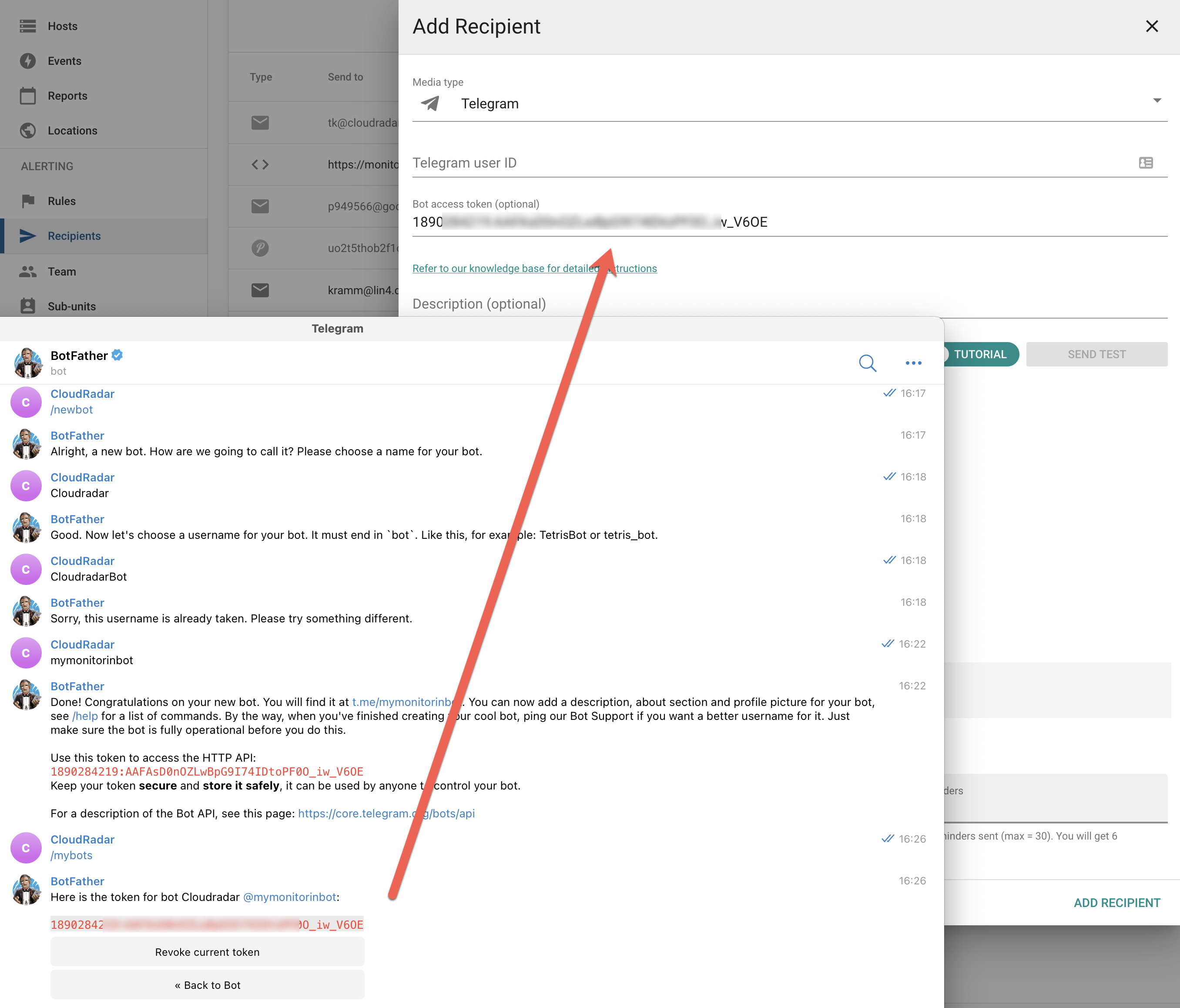Click the Telegram paper plane media icon

(430, 103)
